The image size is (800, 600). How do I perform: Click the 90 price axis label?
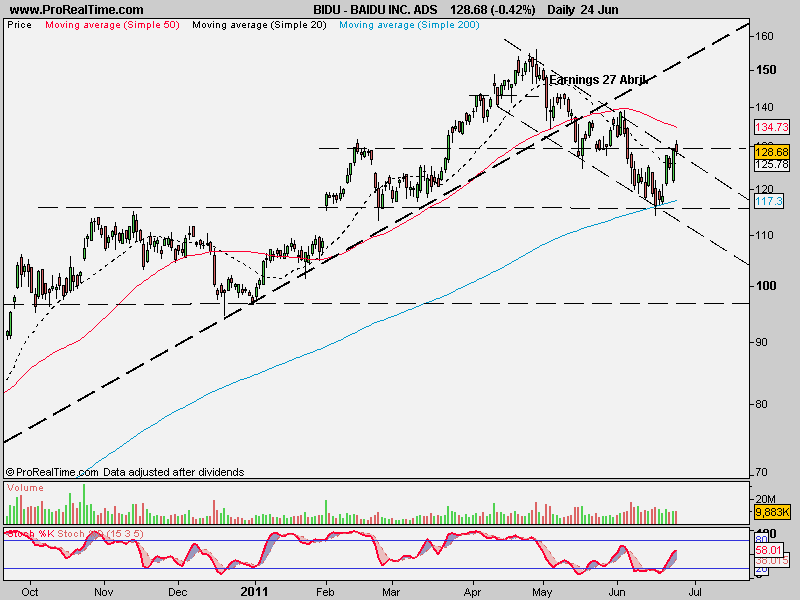pos(761,342)
